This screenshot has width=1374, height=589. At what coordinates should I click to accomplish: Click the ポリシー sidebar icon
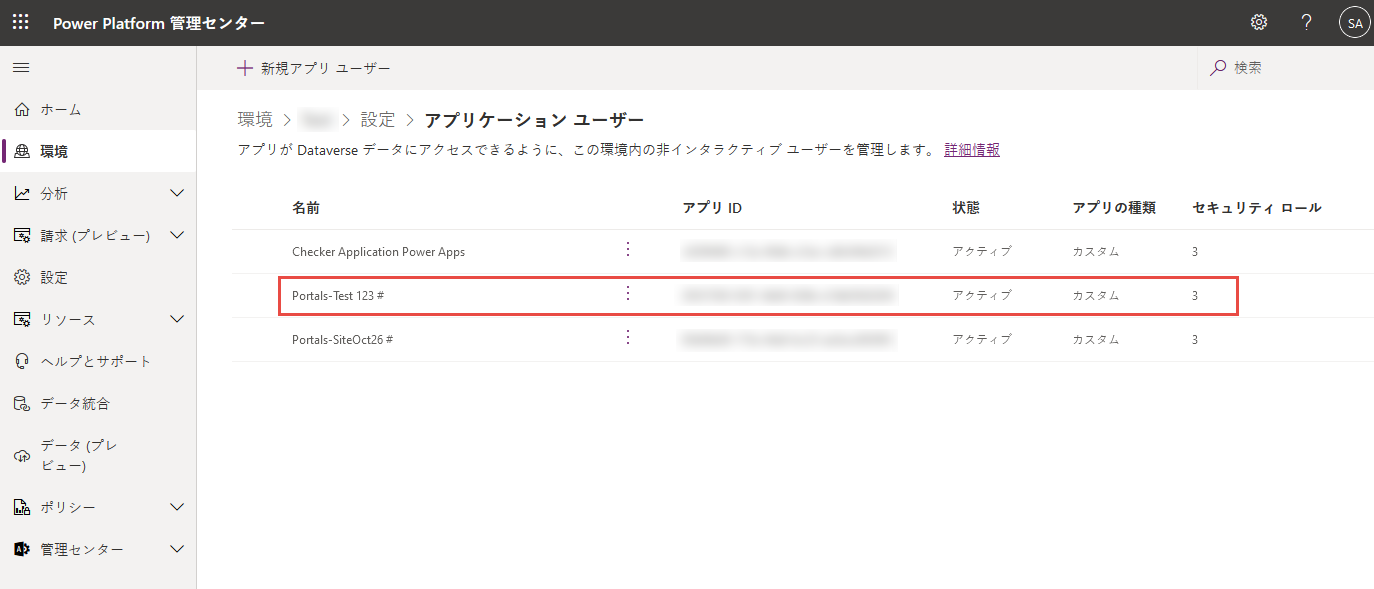[x=22, y=507]
